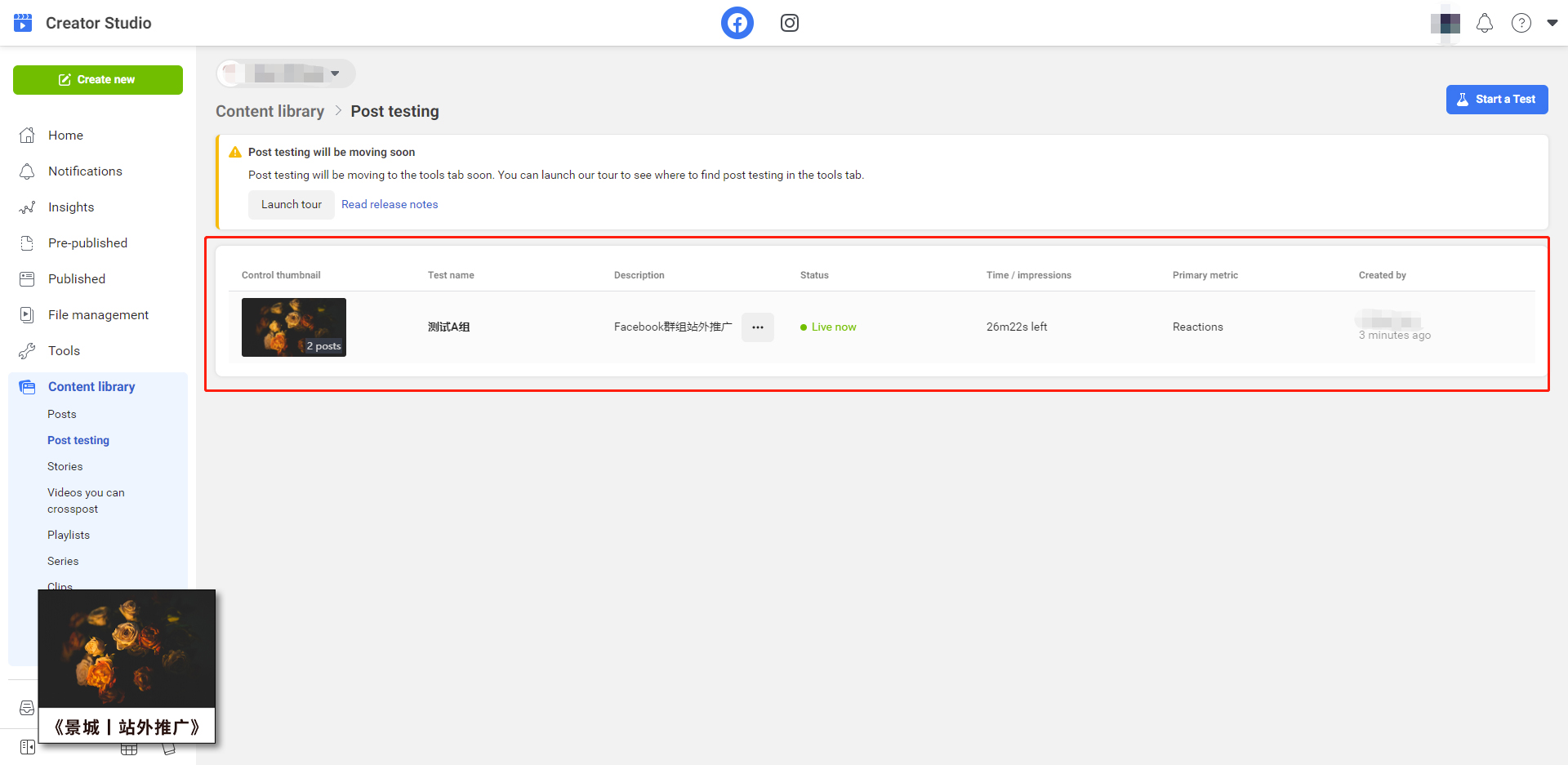
Task: Click the Start a Test button
Action: 1496,100
